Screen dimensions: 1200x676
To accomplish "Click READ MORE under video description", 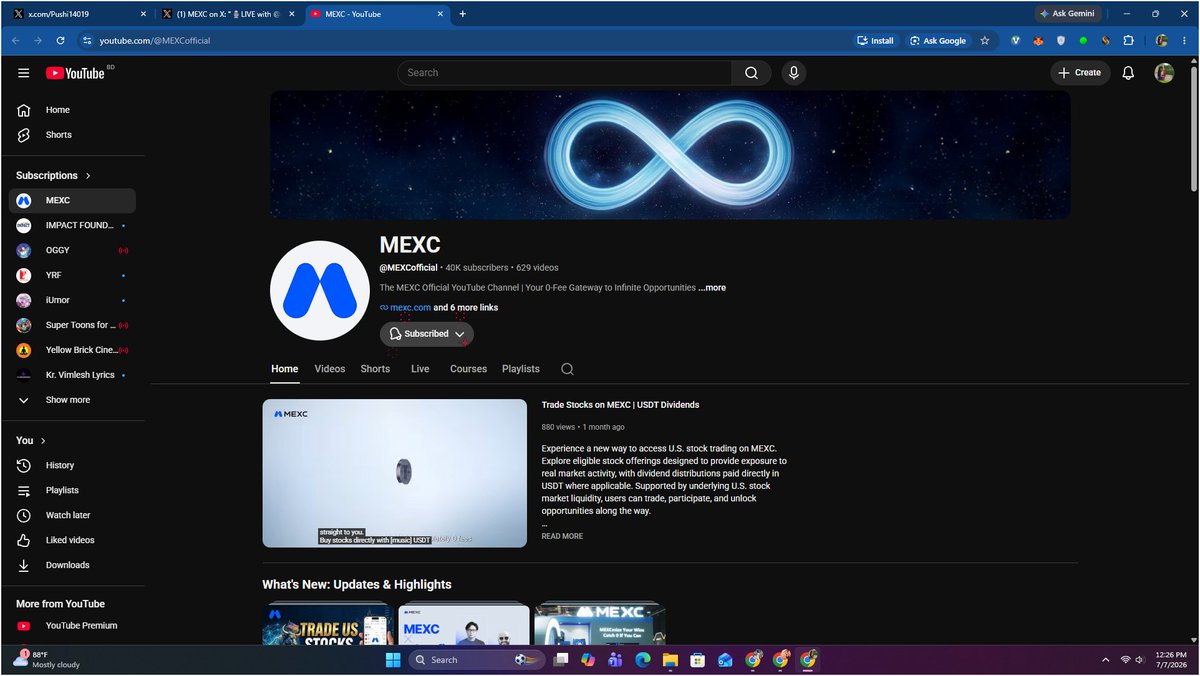I will point(562,537).
